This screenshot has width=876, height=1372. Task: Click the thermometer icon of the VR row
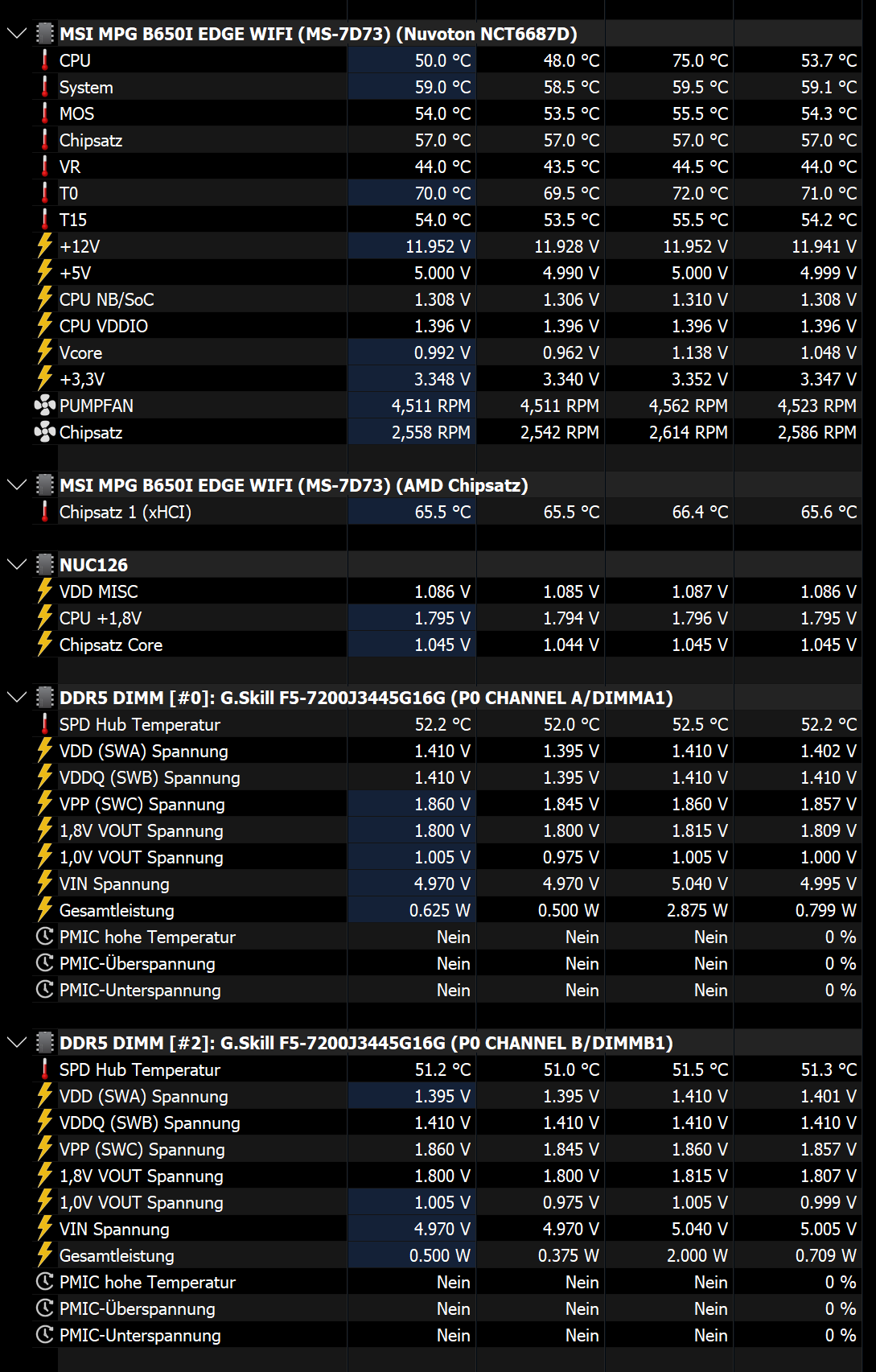[45, 166]
